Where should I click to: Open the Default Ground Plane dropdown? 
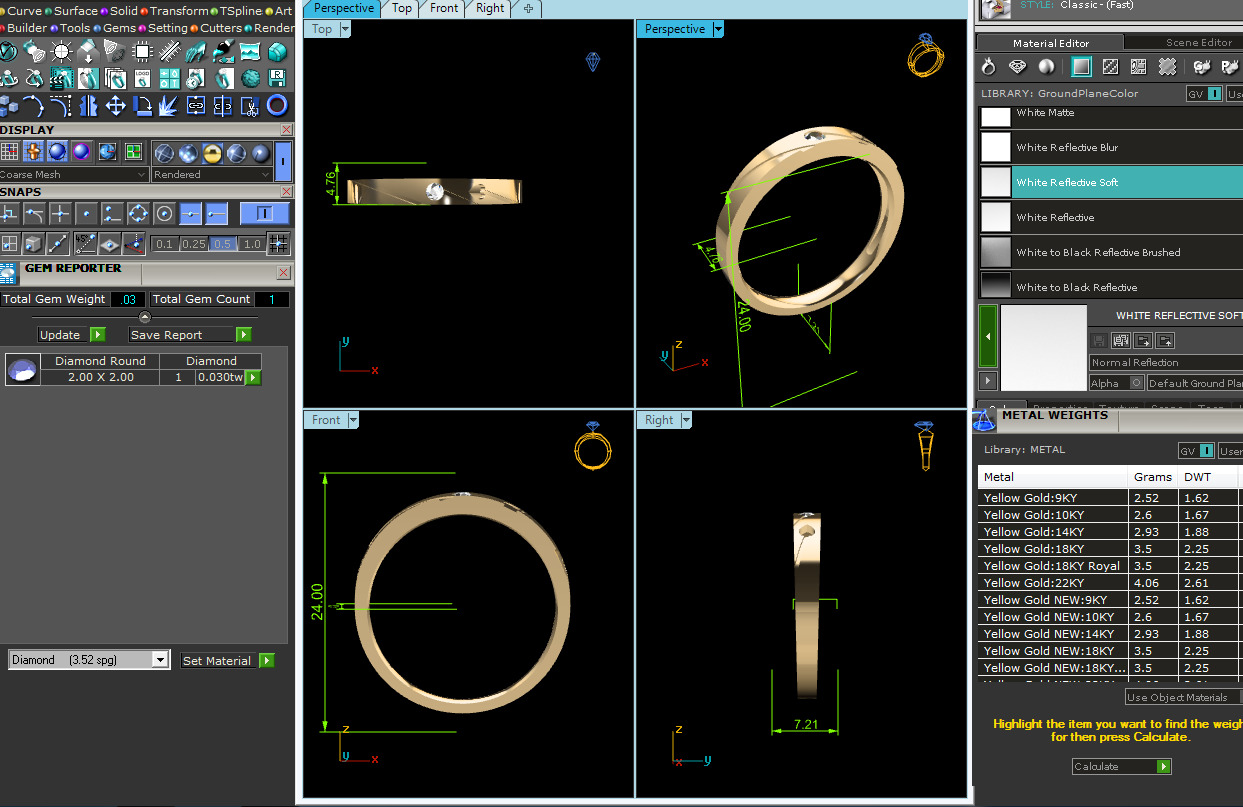pos(1194,383)
